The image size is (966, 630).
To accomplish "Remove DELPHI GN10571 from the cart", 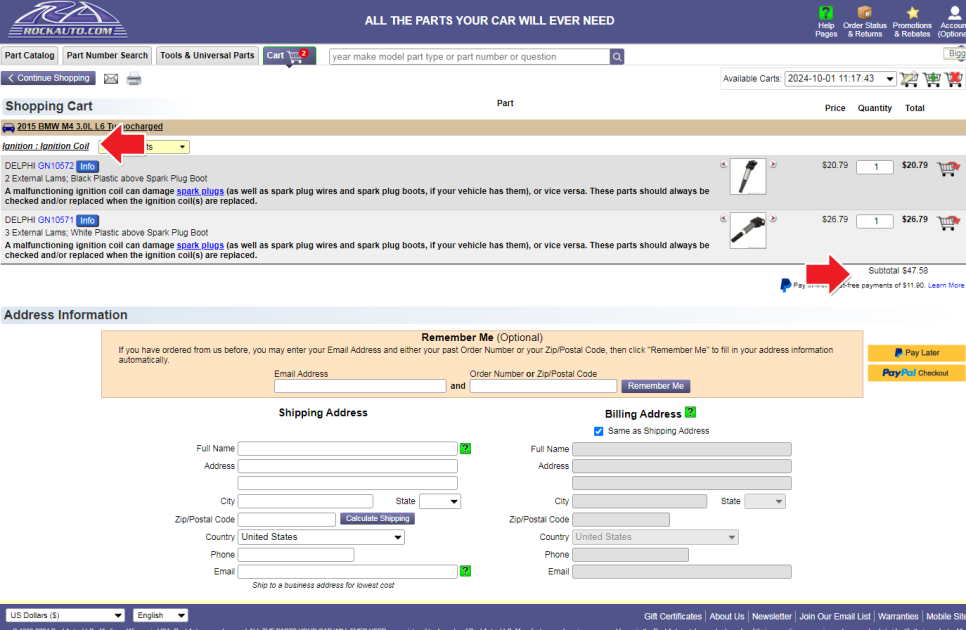I will pos(948,222).
